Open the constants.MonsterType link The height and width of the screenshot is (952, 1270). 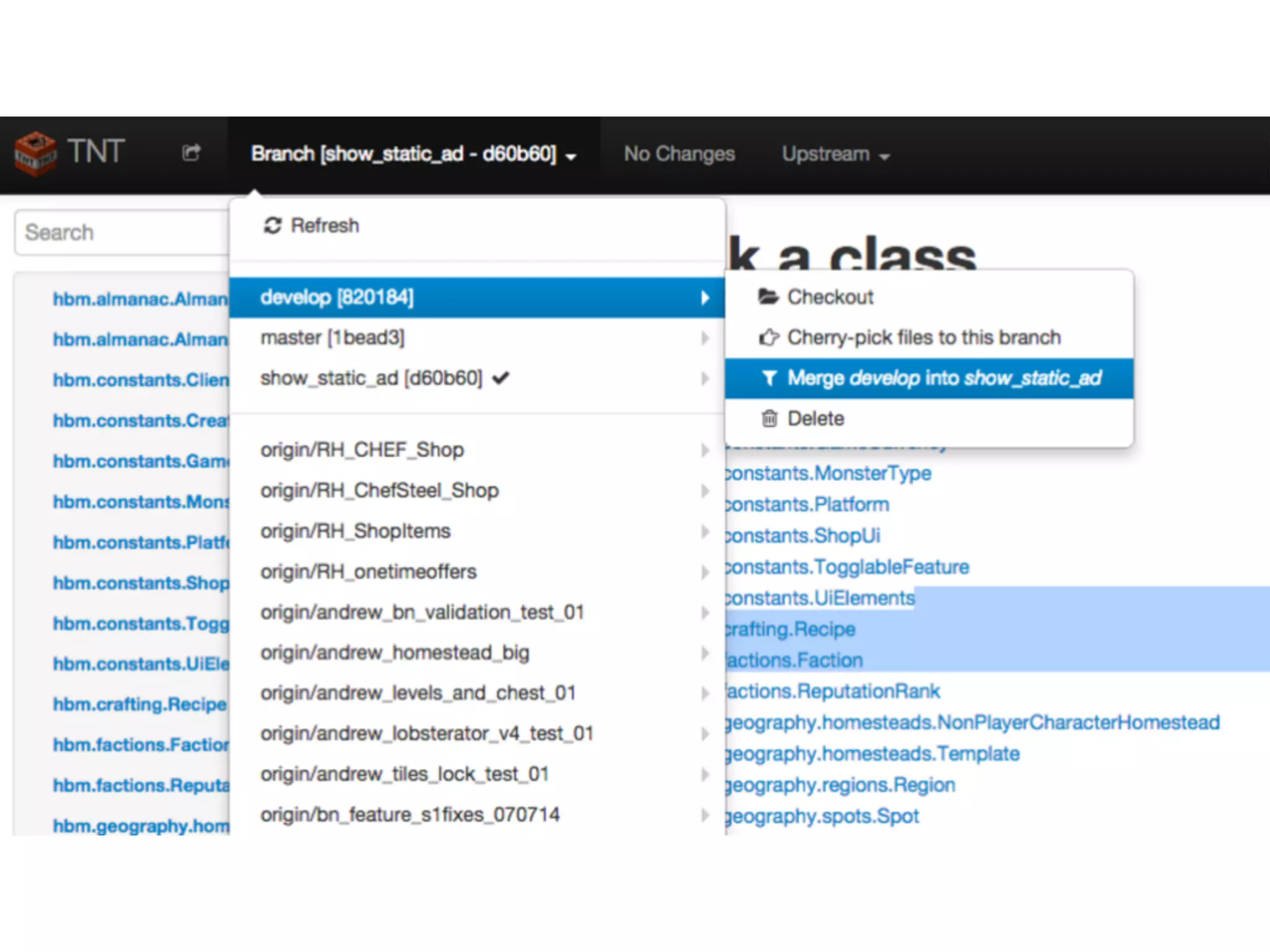point(828,474)
